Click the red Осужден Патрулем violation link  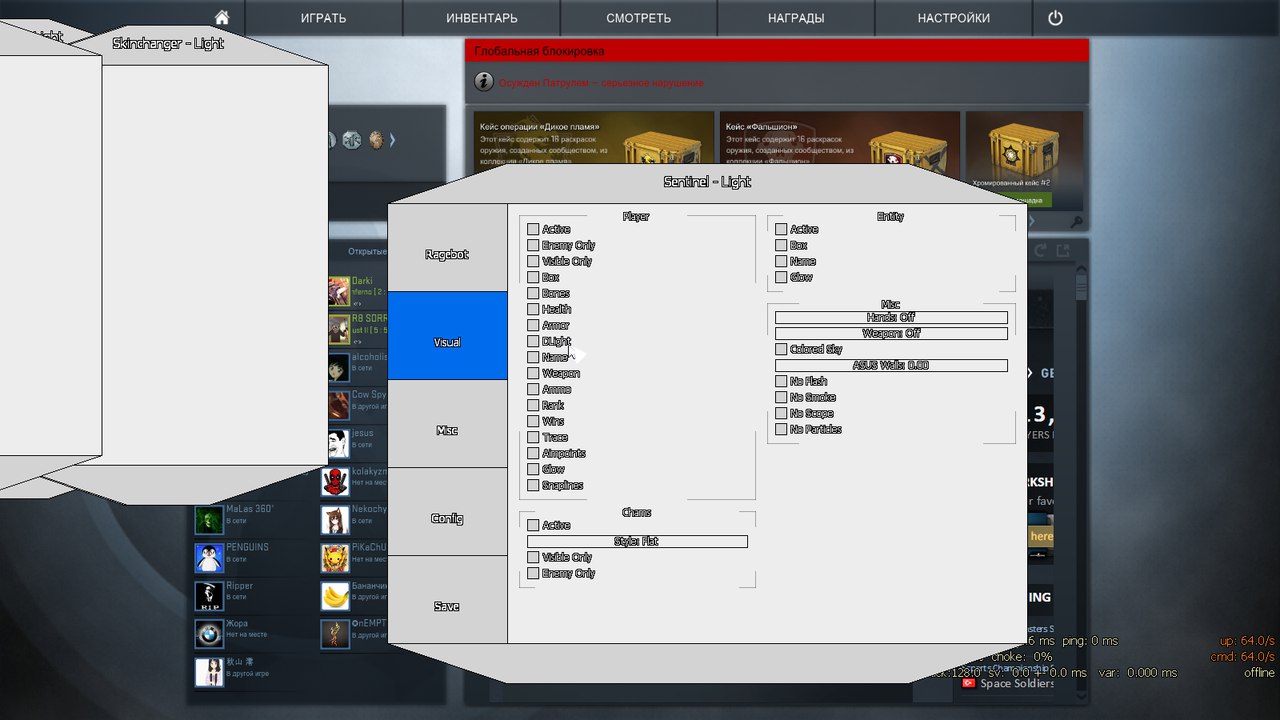(x=601, y=83)
